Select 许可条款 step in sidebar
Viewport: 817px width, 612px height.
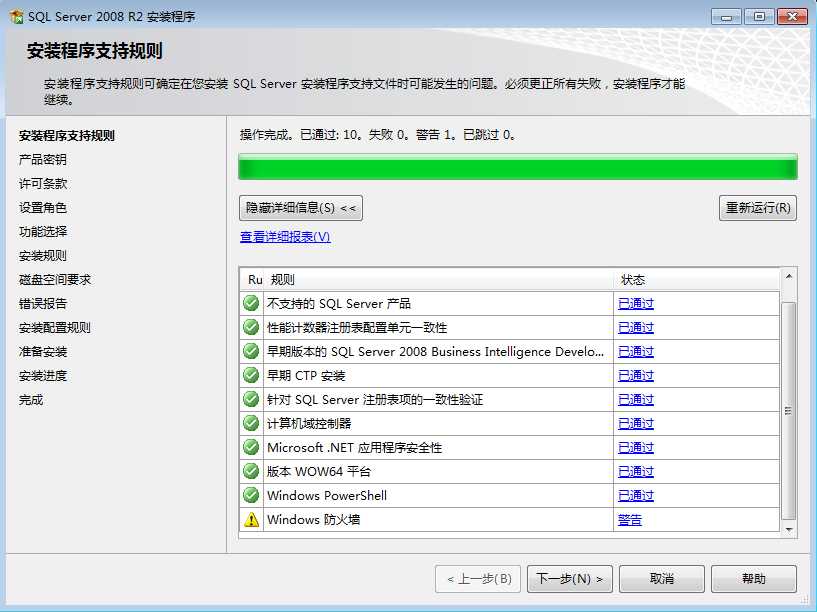point(43,183)
